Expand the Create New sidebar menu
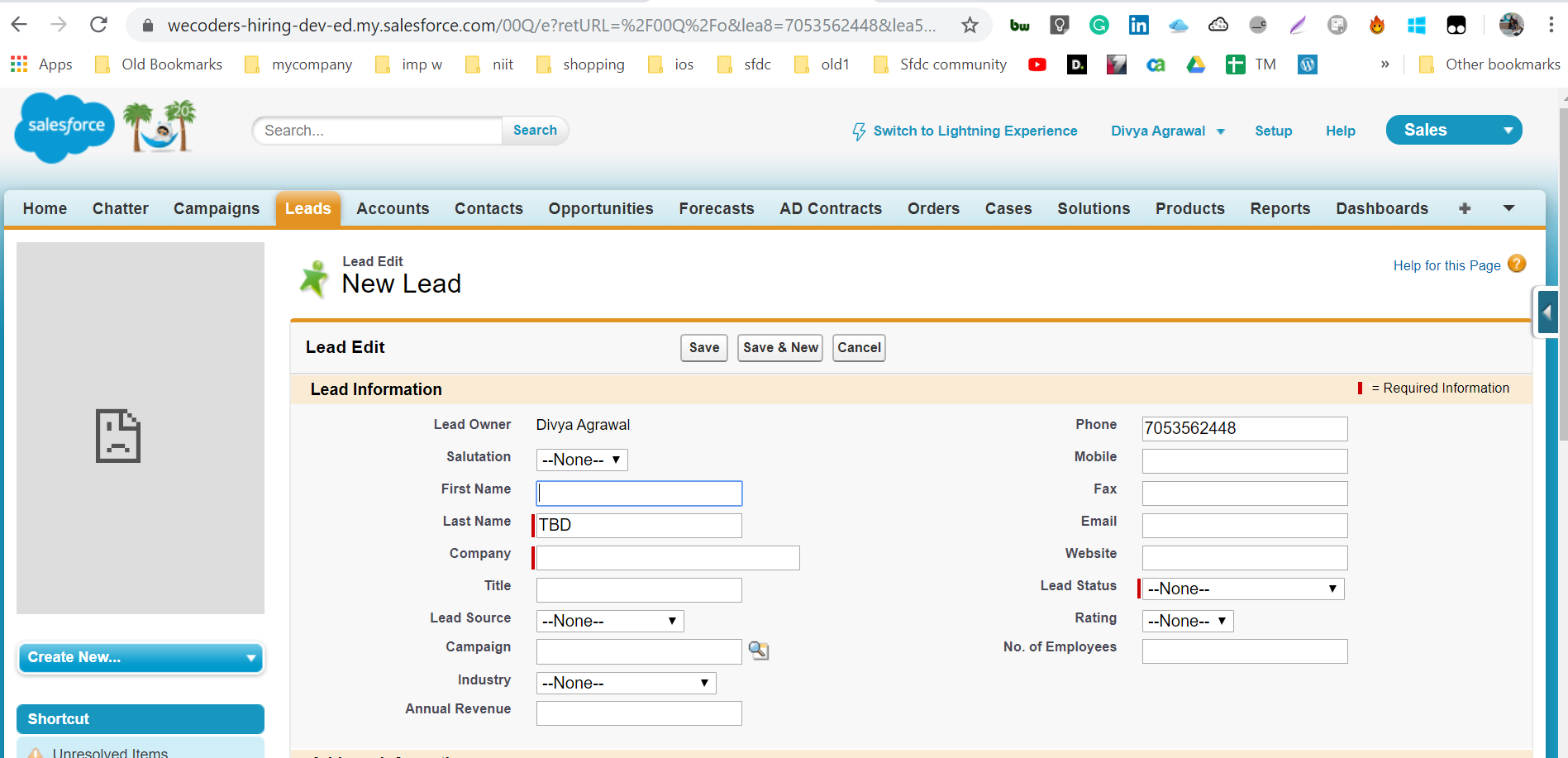The width and height of the screenshot is (1568, 758). point(141,658)
